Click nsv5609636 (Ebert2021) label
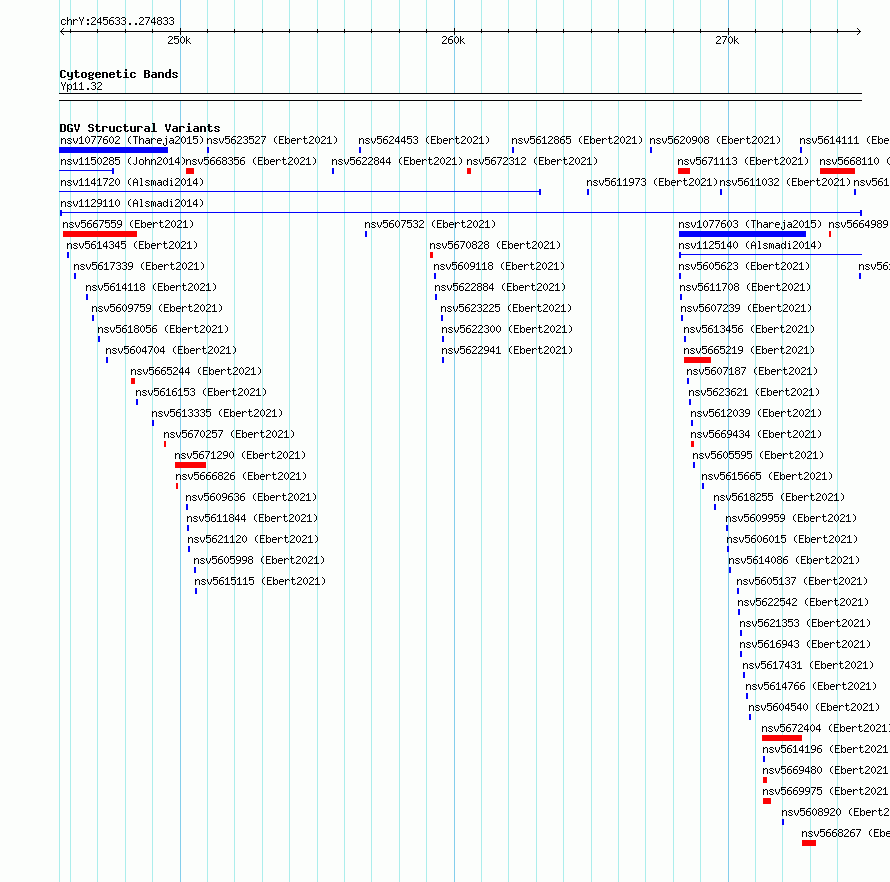Screen dimensions: 890x882 coord(251,497)
